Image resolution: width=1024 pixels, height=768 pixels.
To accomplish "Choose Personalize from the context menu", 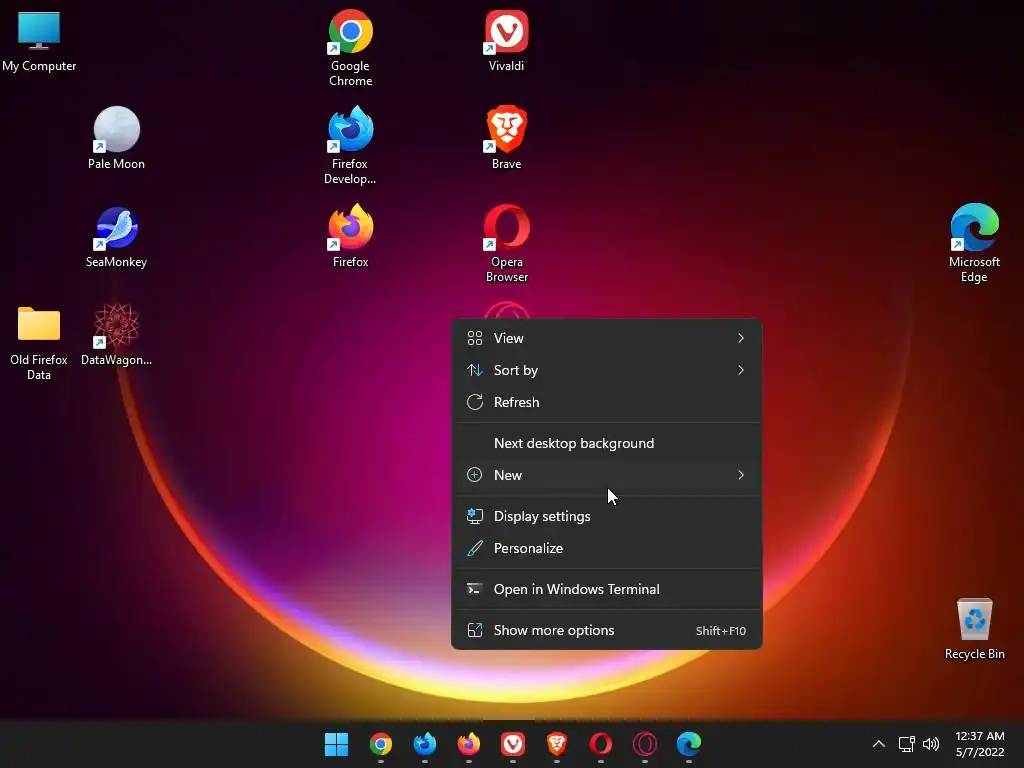I will (607, 549).
